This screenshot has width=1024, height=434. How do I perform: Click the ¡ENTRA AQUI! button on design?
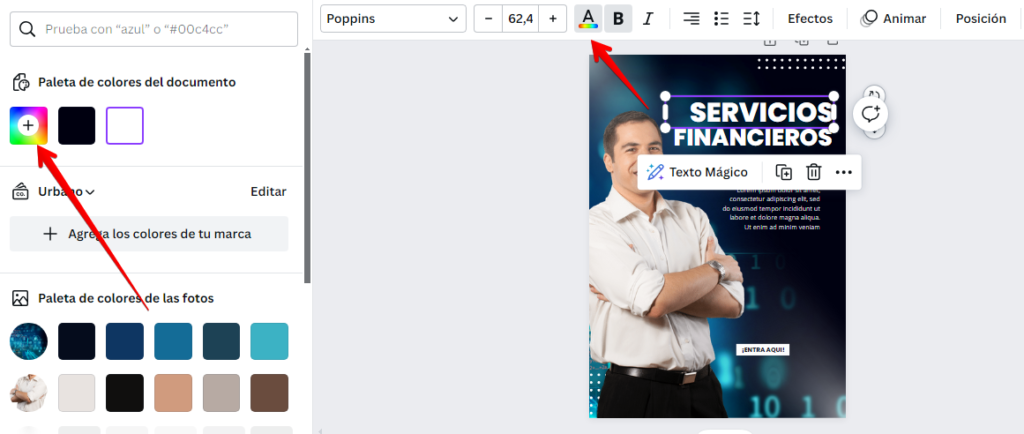[x=763, y=350]
